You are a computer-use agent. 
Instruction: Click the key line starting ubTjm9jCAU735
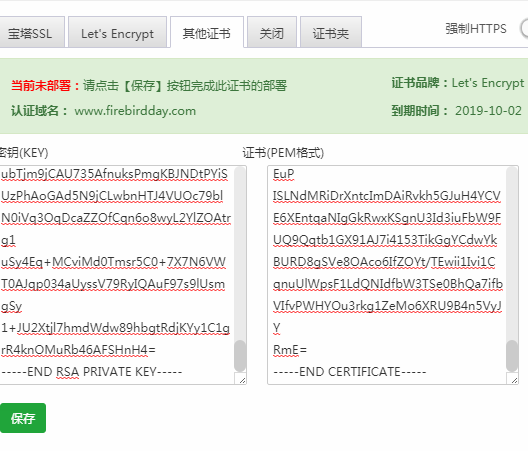pyautogui.click(x=114, y=174)
